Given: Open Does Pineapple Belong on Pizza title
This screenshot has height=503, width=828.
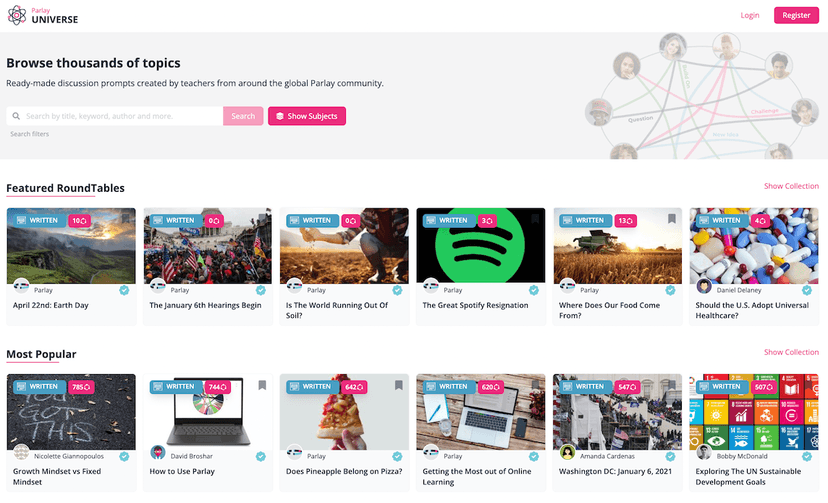Looking at the screenshot, I should coord(344,471).
